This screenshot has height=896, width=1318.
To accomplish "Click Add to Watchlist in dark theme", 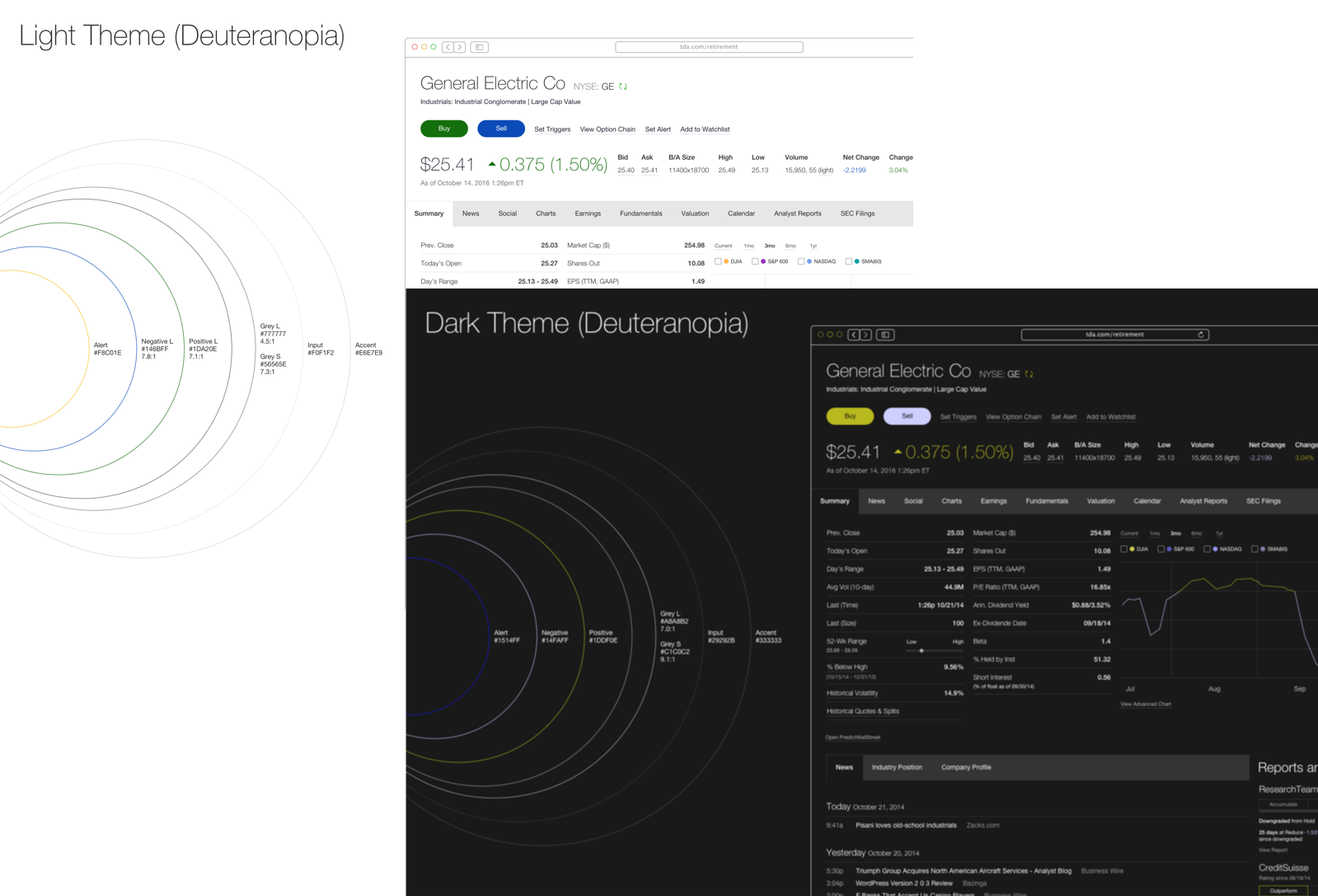I will pyautogui.click(x=1110, y=417).
